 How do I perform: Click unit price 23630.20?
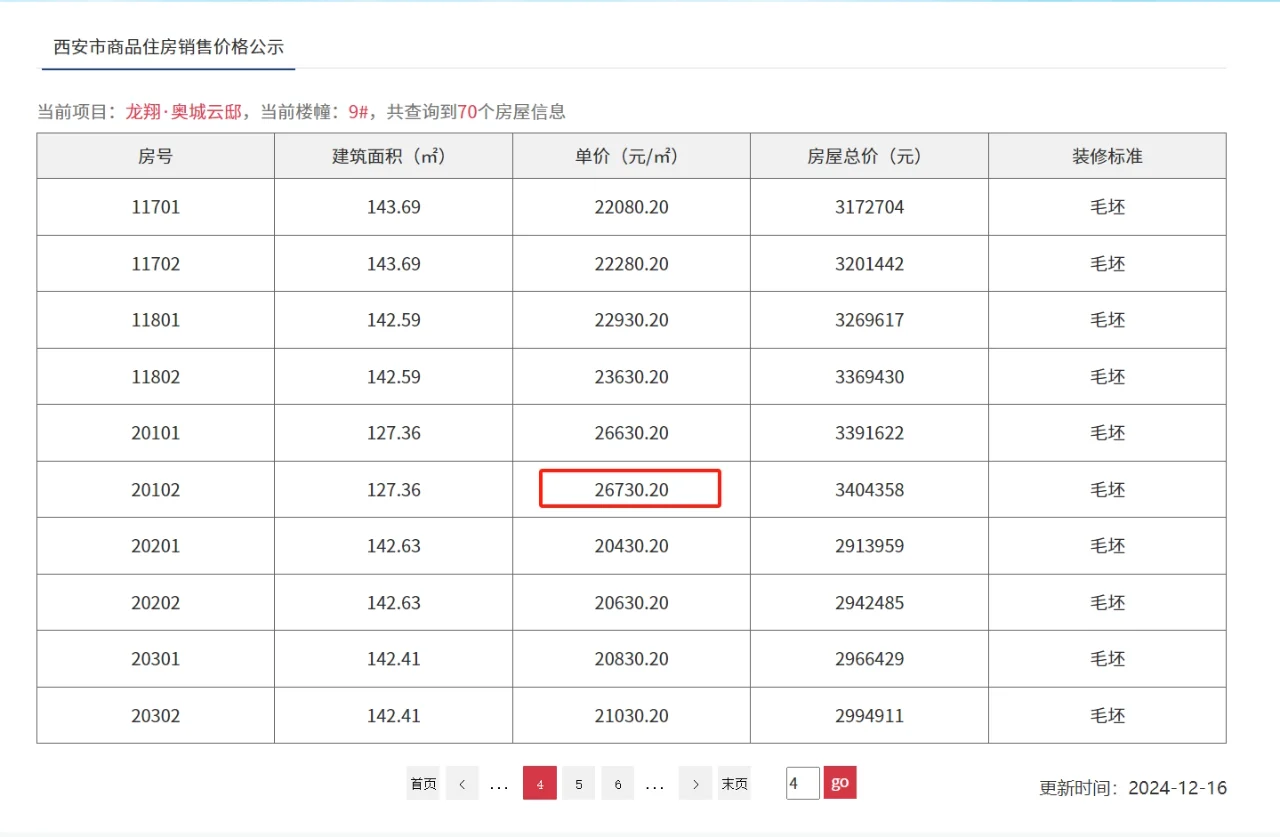coord(631,377)
